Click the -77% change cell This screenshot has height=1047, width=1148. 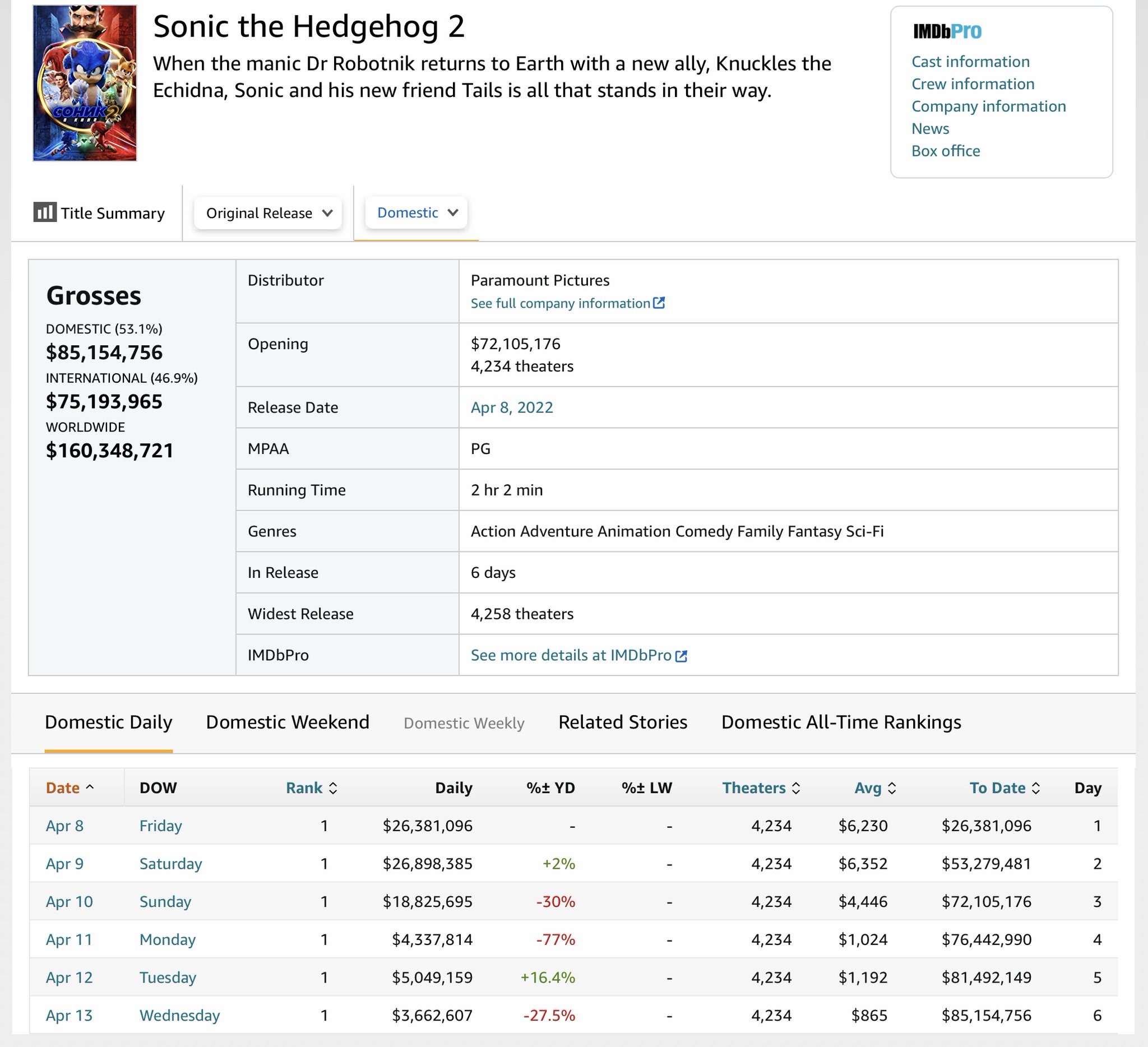555,939
